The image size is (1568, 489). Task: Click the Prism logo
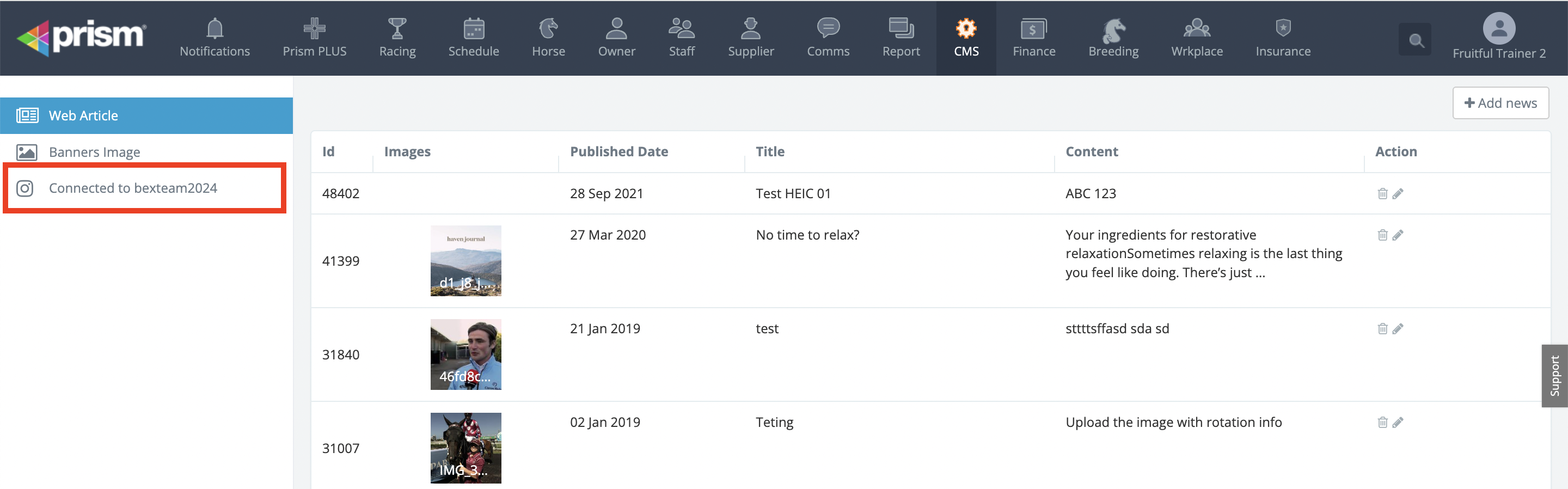pyautogui.click(x=82, y=38)
